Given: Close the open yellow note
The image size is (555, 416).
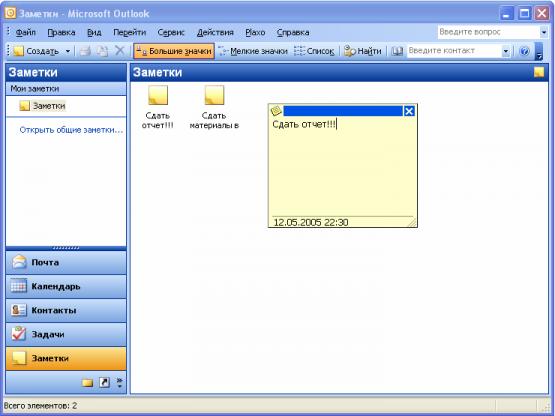Looking at the screenshot, I should 409,111.
